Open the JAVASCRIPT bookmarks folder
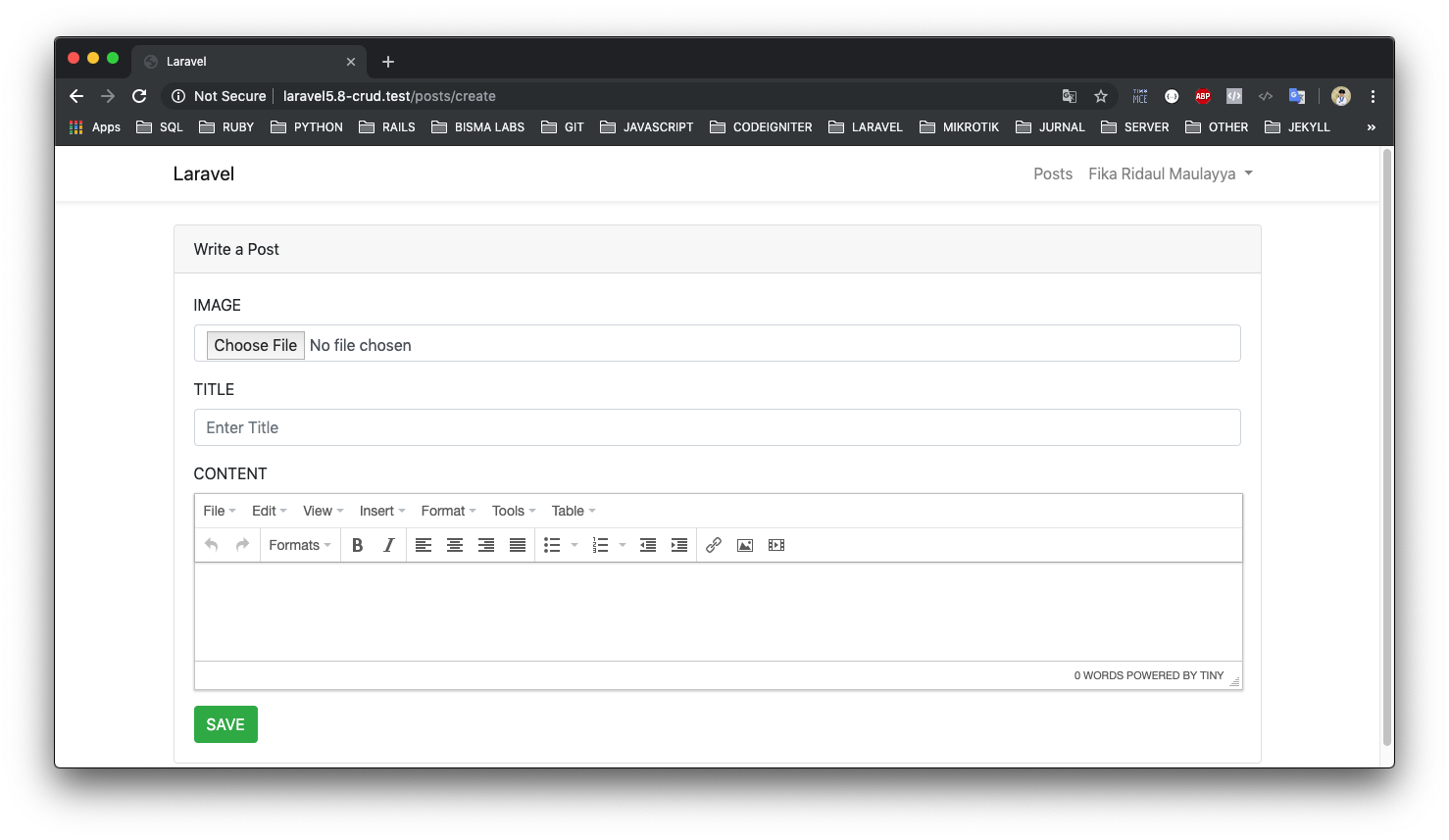 [x=647, y=127]
